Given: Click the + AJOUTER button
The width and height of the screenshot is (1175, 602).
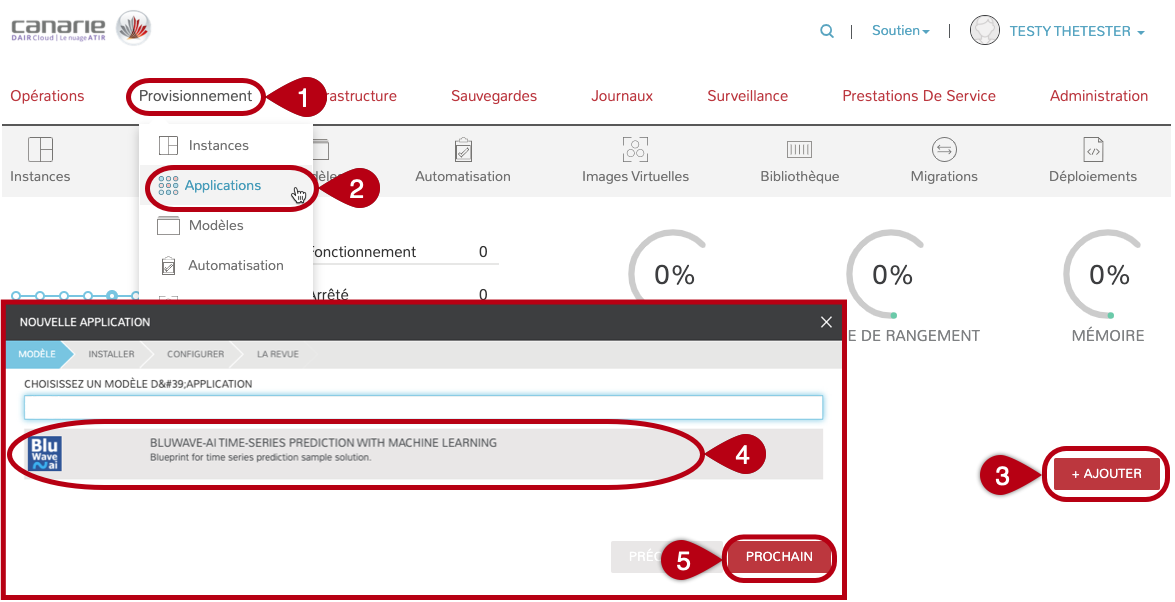Looking at the screenshot, I should point(1106,474).
